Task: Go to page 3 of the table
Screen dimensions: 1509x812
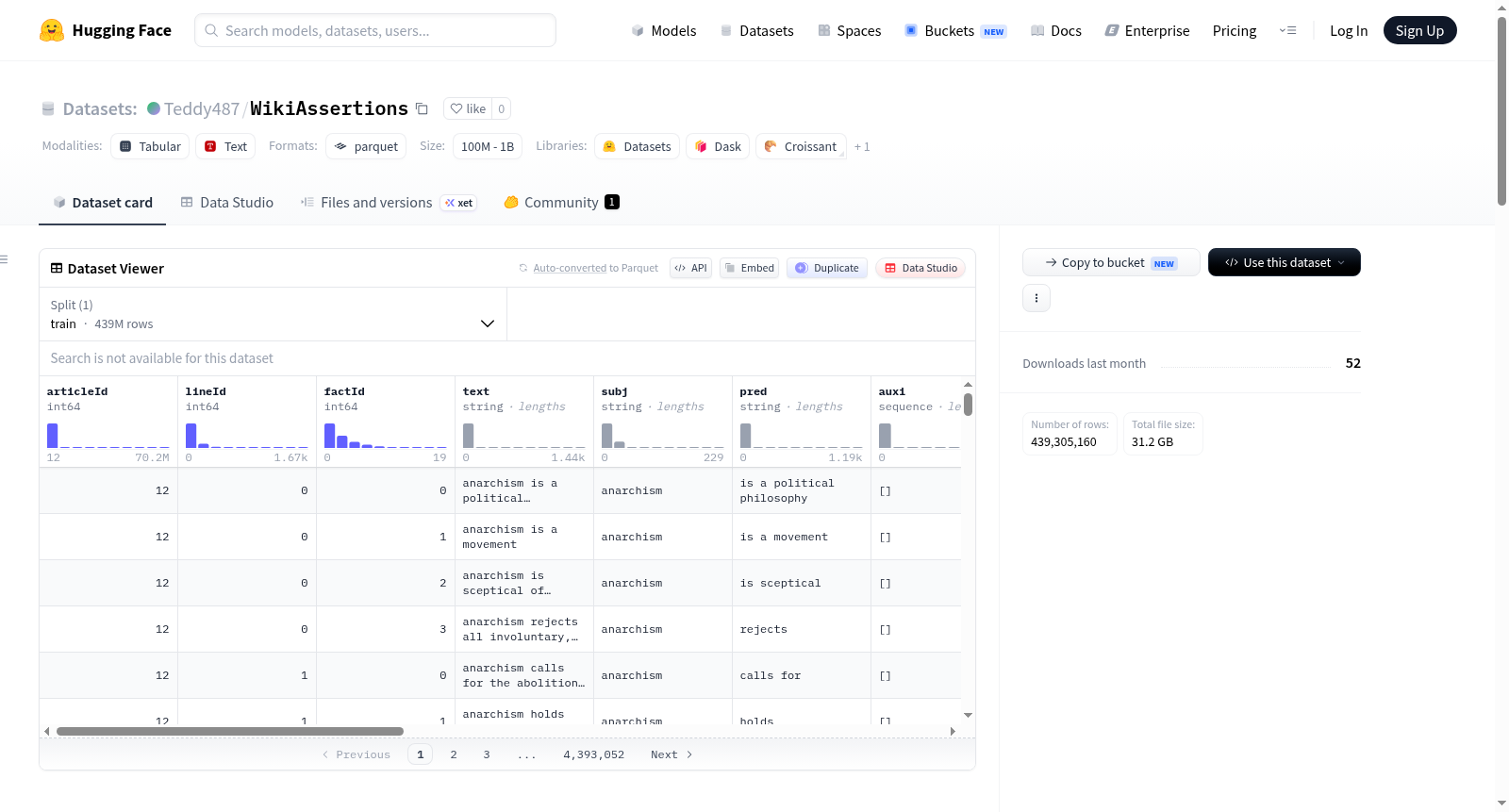Action: pos(487,754)
